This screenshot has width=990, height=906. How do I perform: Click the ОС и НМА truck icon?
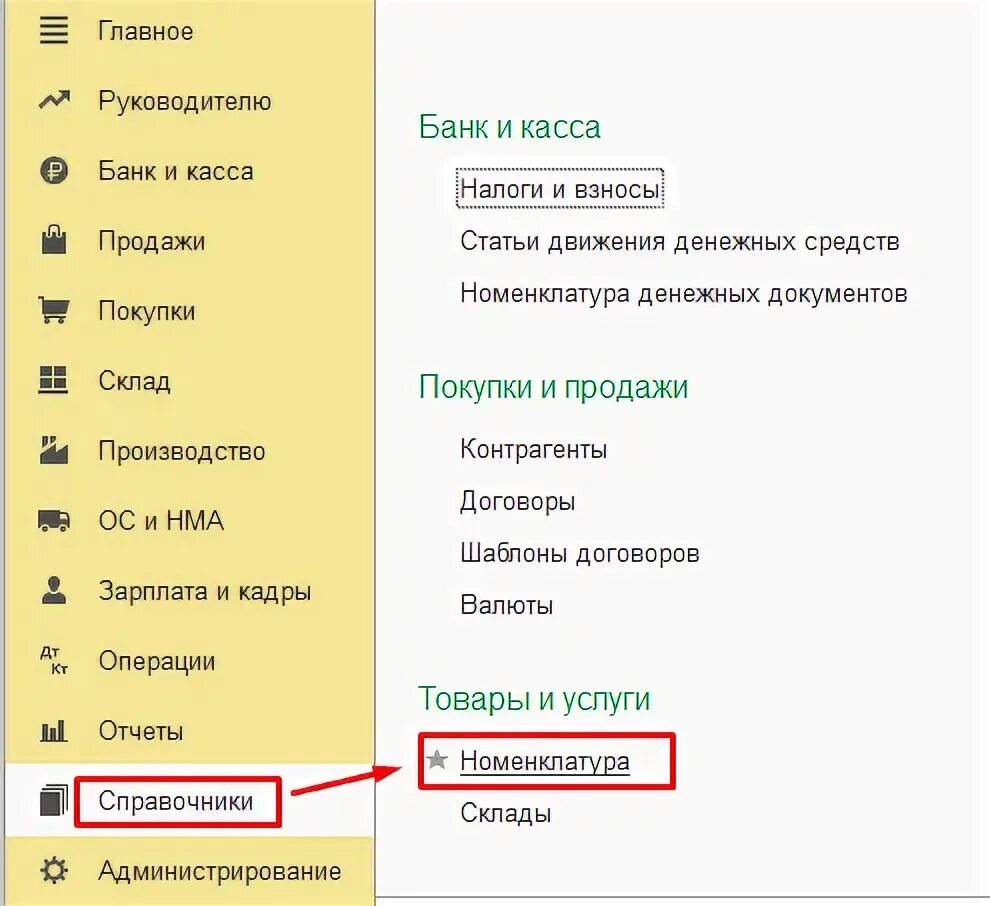54,520
